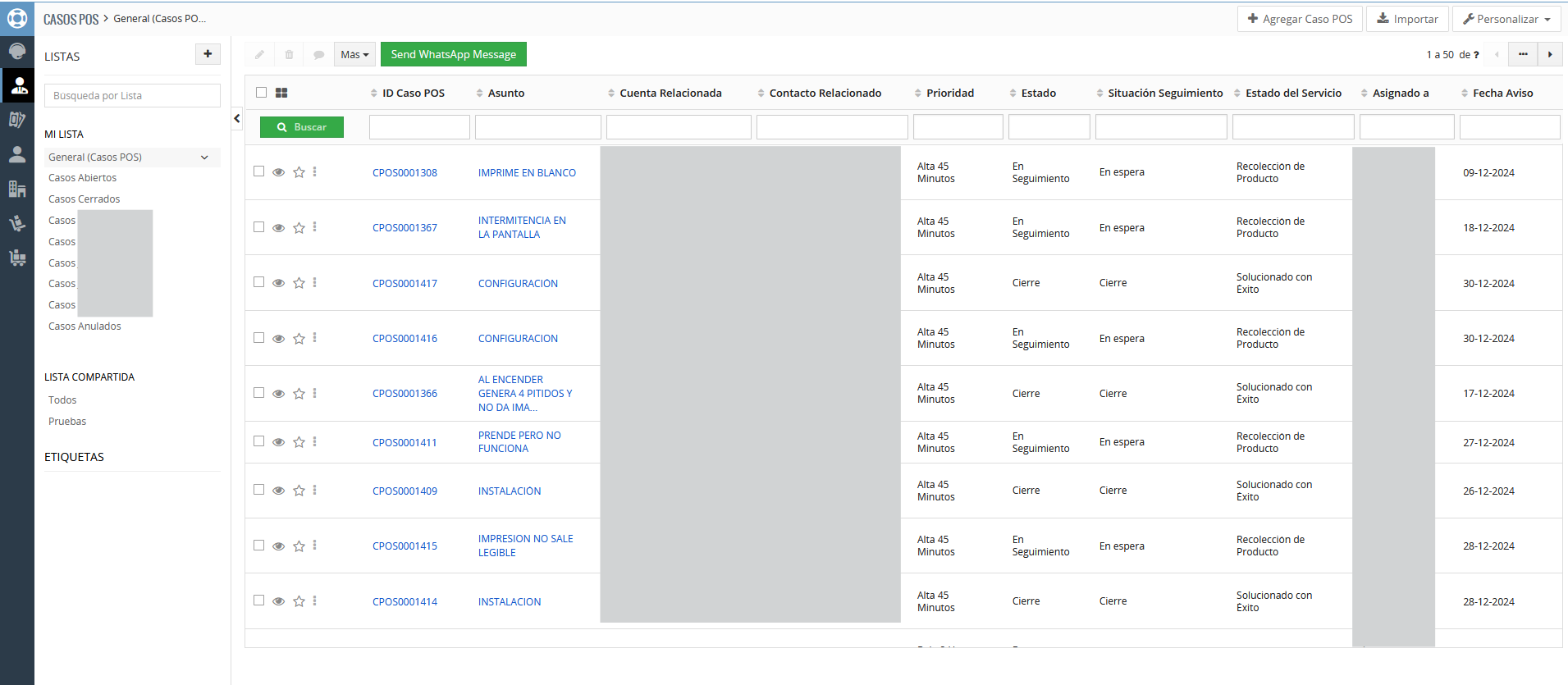The height and width of the screenshot is (685, 1568).
Task: Click the edit pencil toolbar icon
Action: click(x=259, y=55)
